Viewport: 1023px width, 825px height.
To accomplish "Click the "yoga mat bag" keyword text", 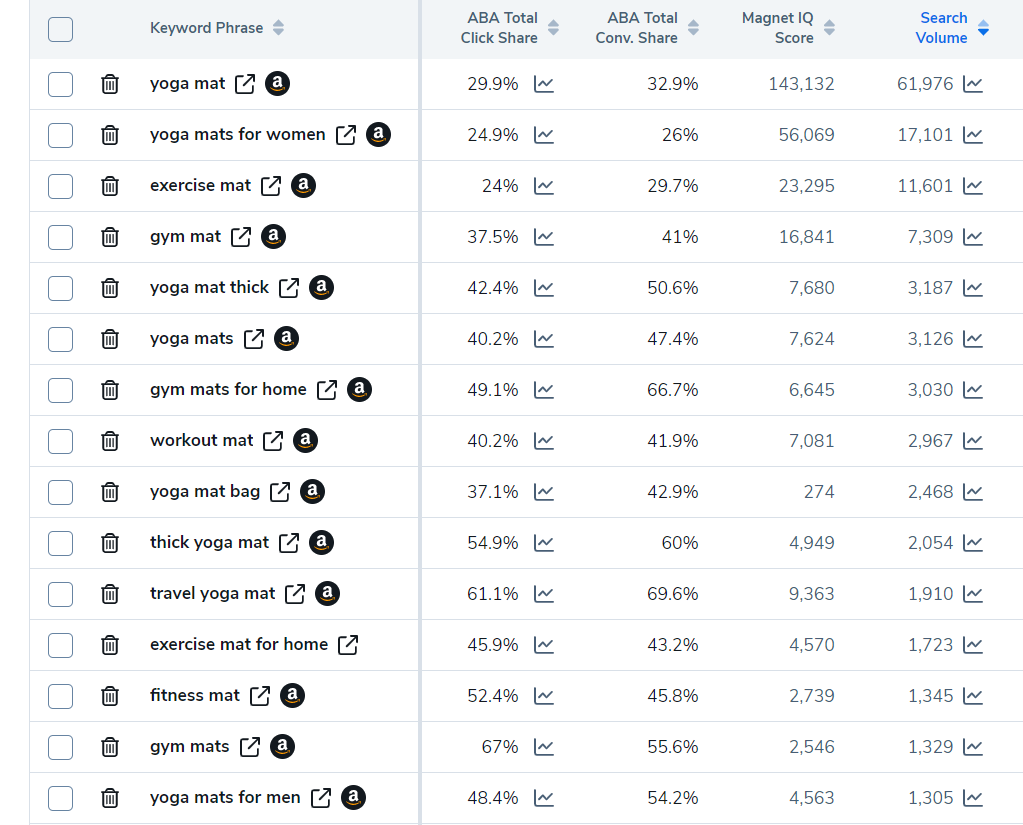I will pos(205,491).
